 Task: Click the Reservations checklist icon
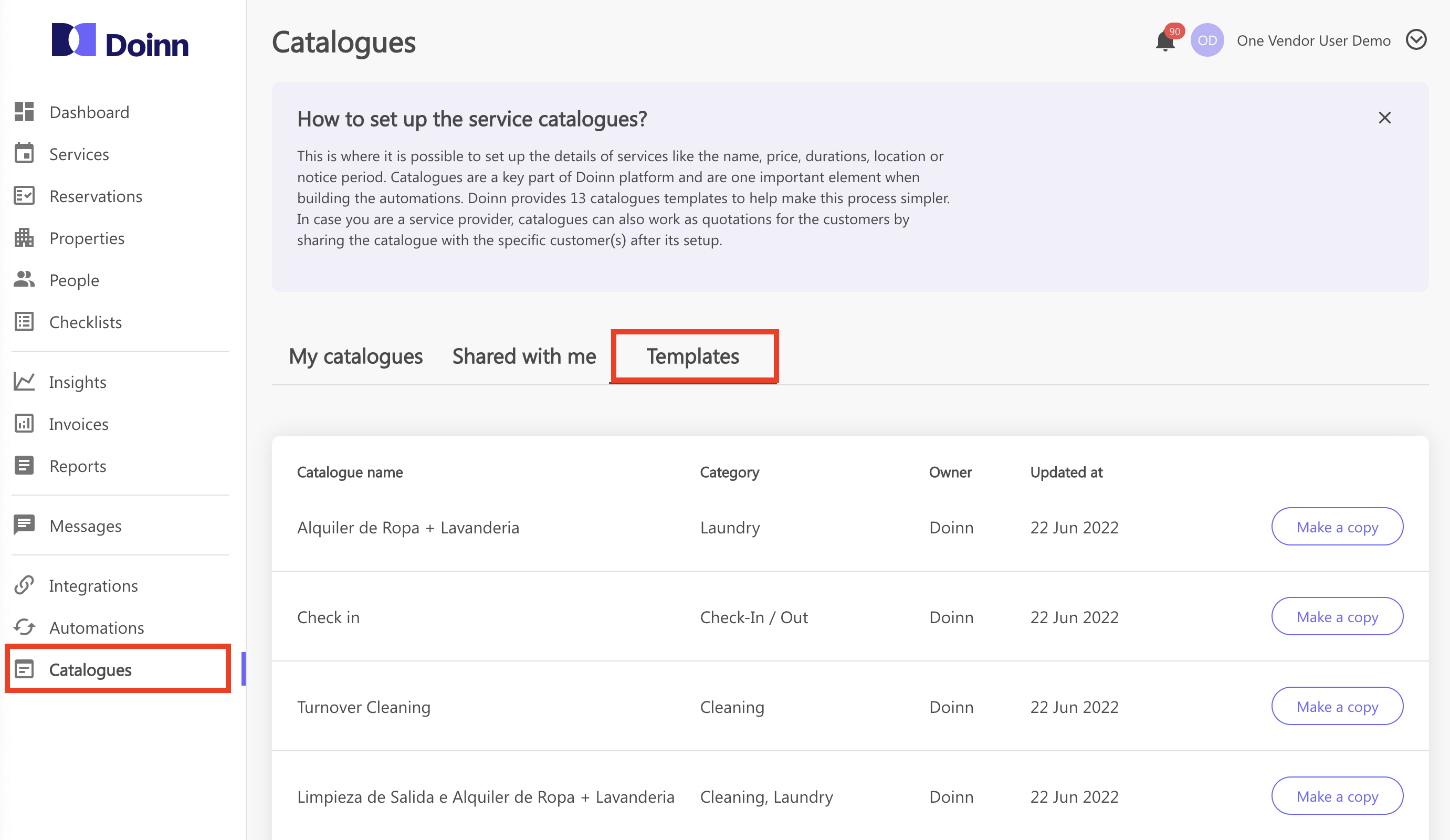tap(24, 196)
